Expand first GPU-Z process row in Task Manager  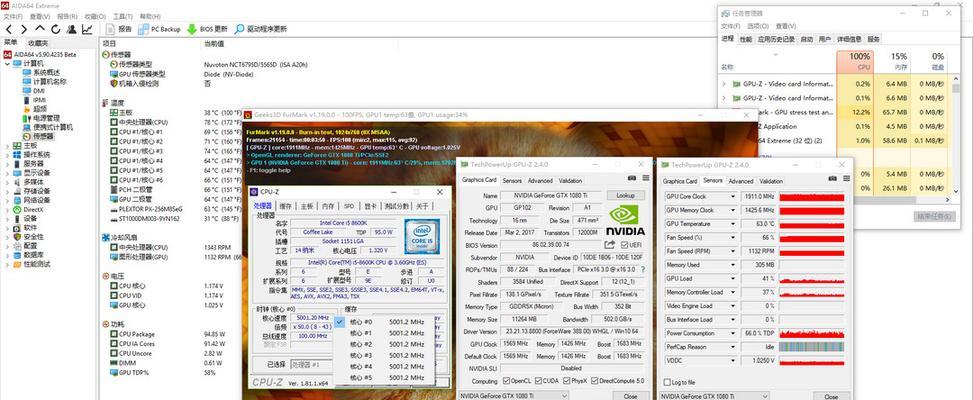[x=724, y=83]
